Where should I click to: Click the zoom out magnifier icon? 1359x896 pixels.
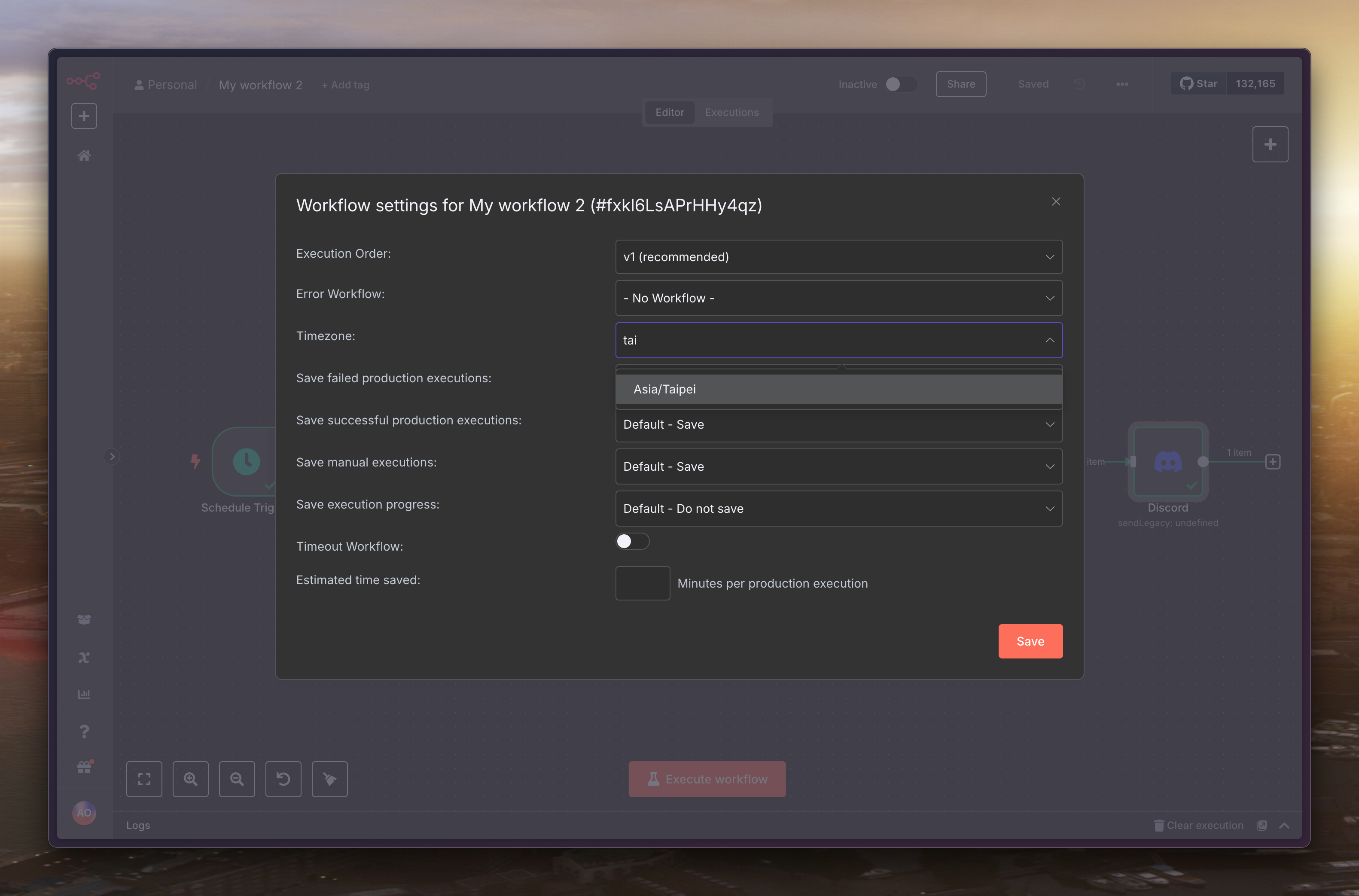(237, 779)
